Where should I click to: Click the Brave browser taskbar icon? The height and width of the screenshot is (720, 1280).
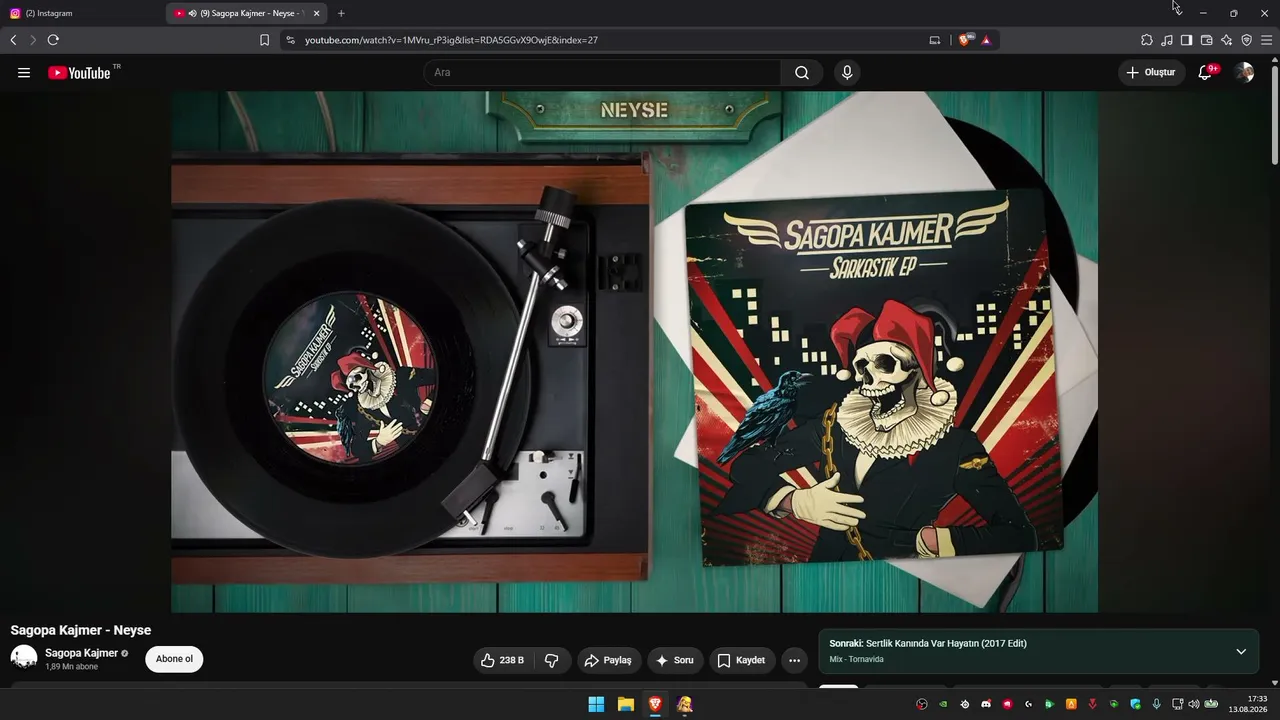pyautogui.click(x=655, y=704)
